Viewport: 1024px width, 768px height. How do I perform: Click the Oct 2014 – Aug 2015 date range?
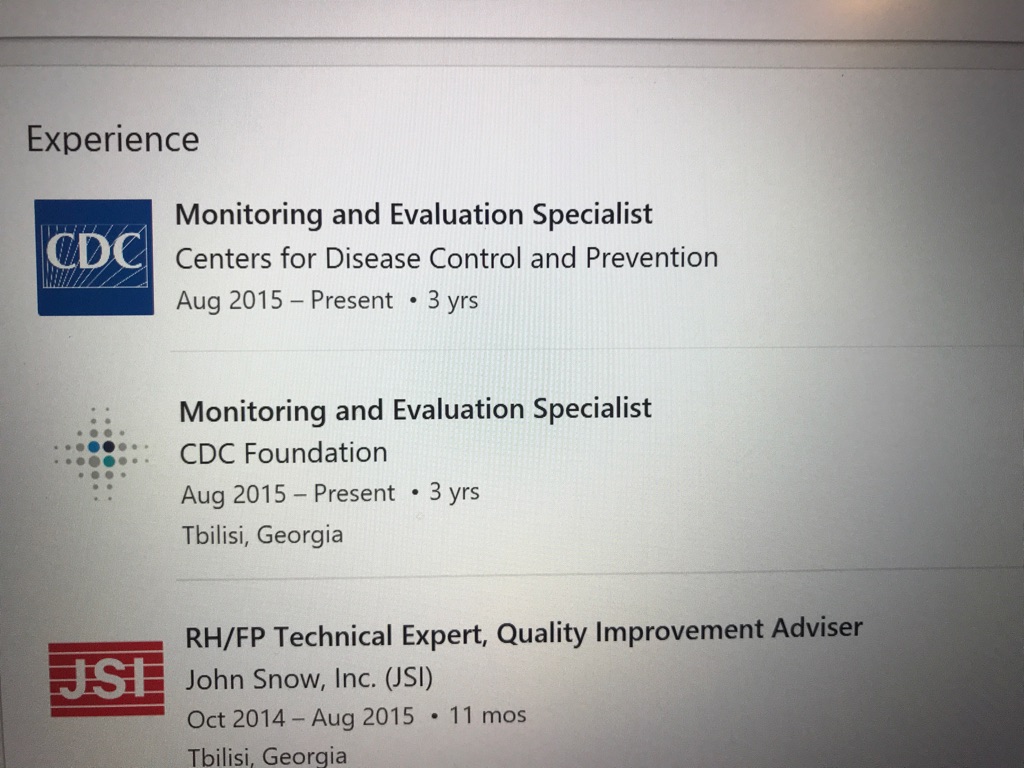[x=300, y=718]
